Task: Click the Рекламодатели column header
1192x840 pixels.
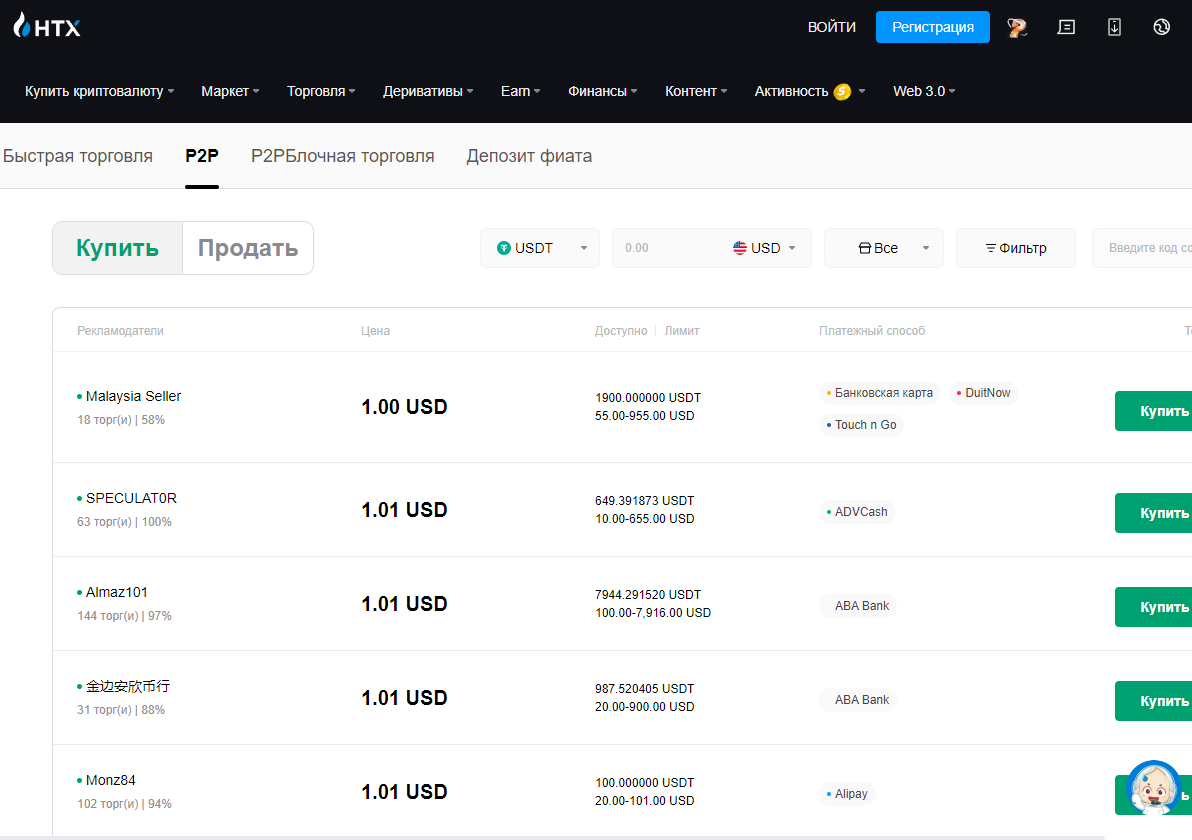Action: click(x=120, y=331)
